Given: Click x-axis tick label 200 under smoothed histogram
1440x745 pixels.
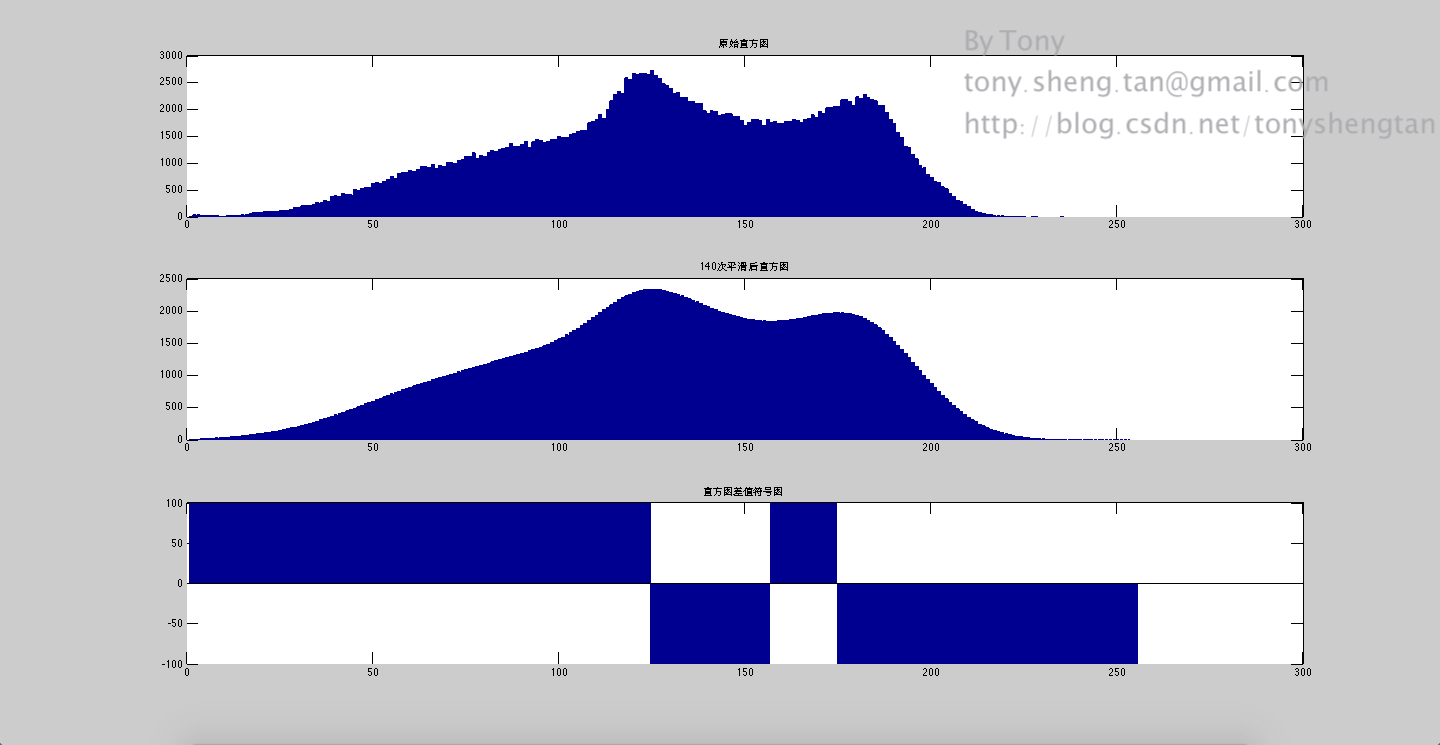Looking at the screenshot, I should (x=931, y=448).
